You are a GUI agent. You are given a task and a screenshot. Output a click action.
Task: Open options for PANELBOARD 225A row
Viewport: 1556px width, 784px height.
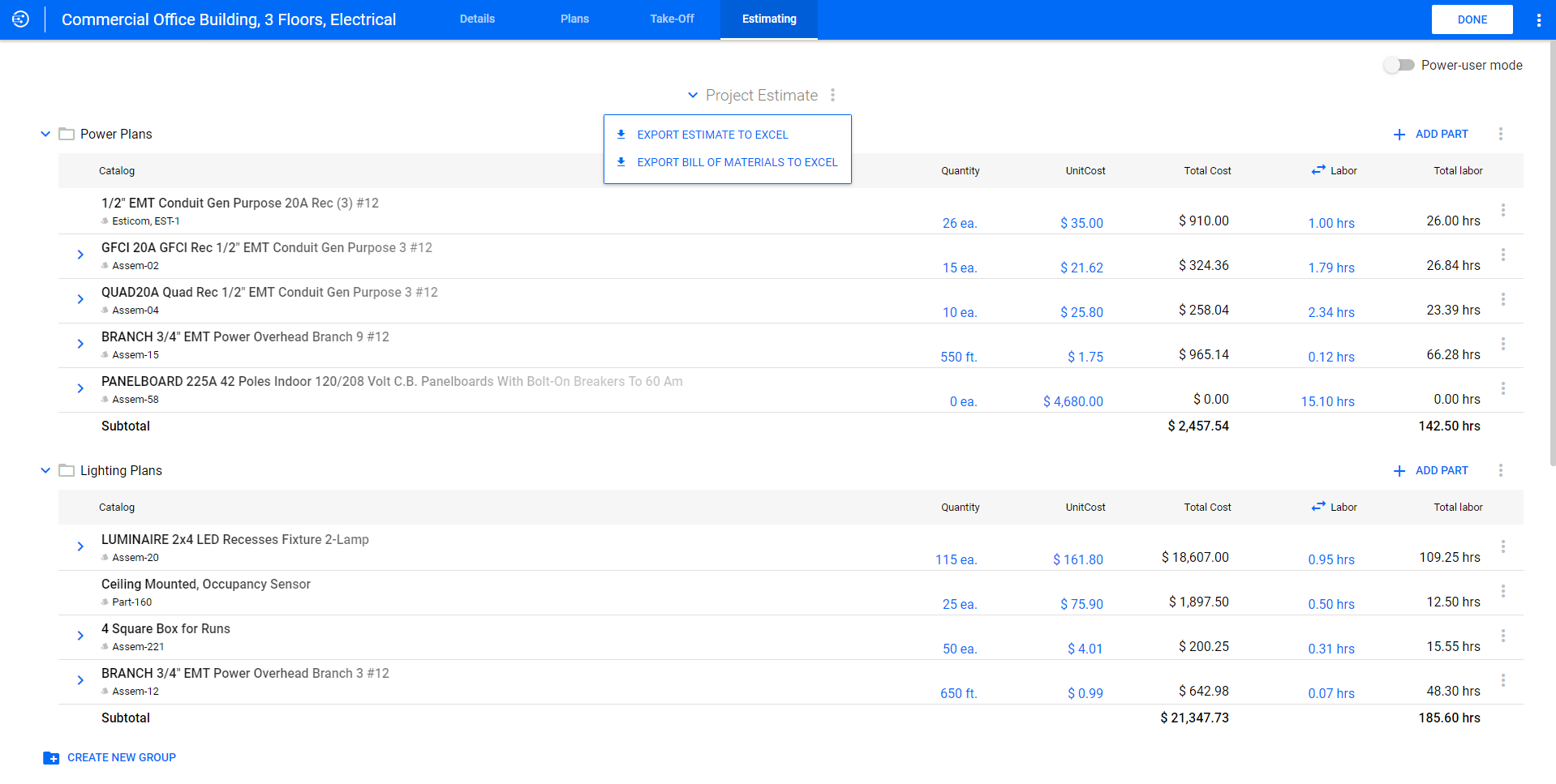pyautogui.click(x=1503, y=388)
